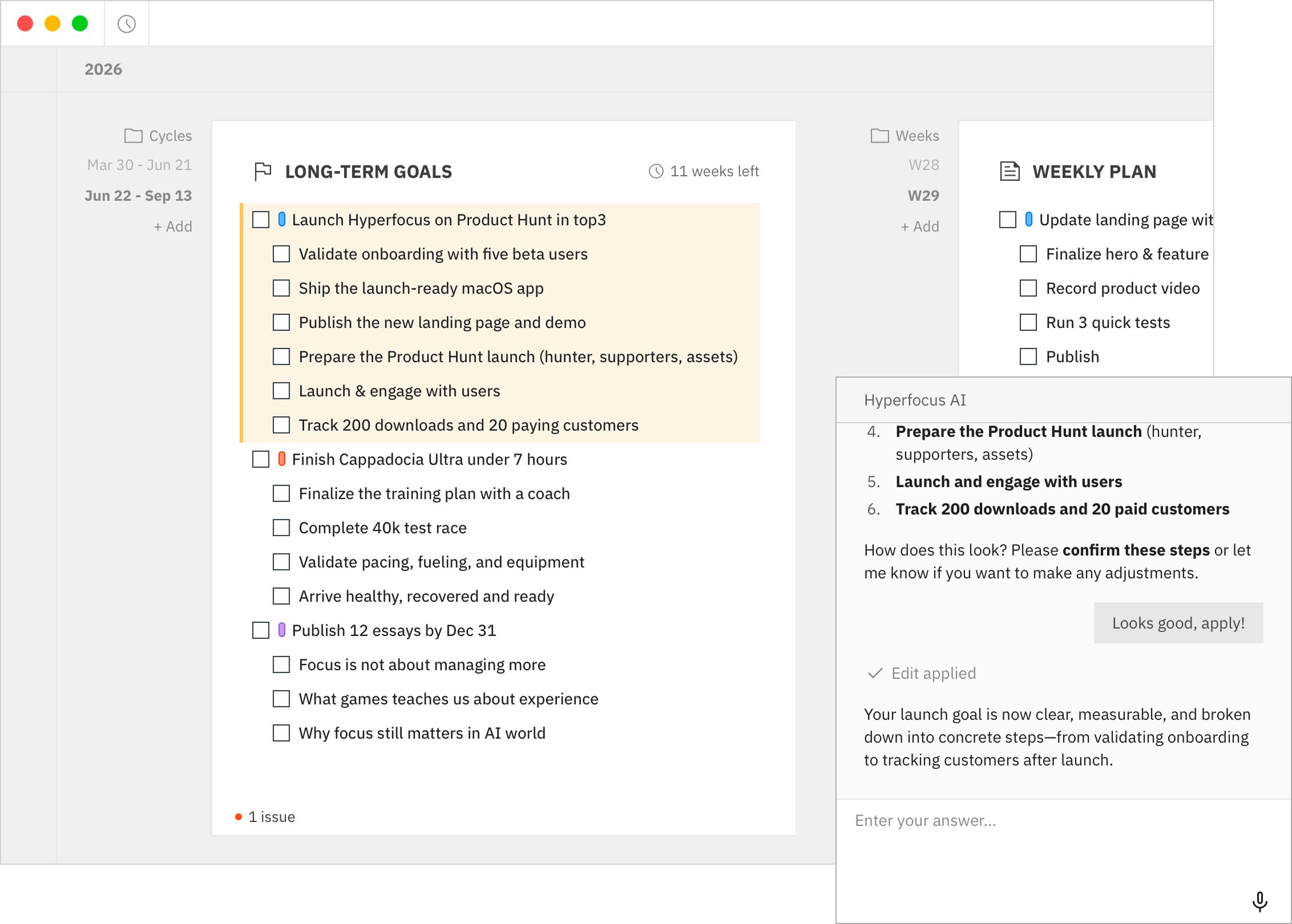Click the Weeks folder icon
1292x924 pixels.
point(880,136)
